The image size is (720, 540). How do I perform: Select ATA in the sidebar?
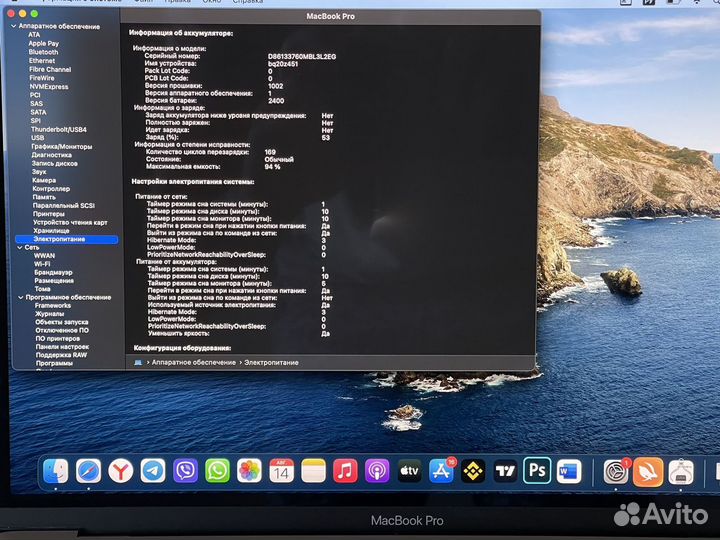[x=34, y=35]
